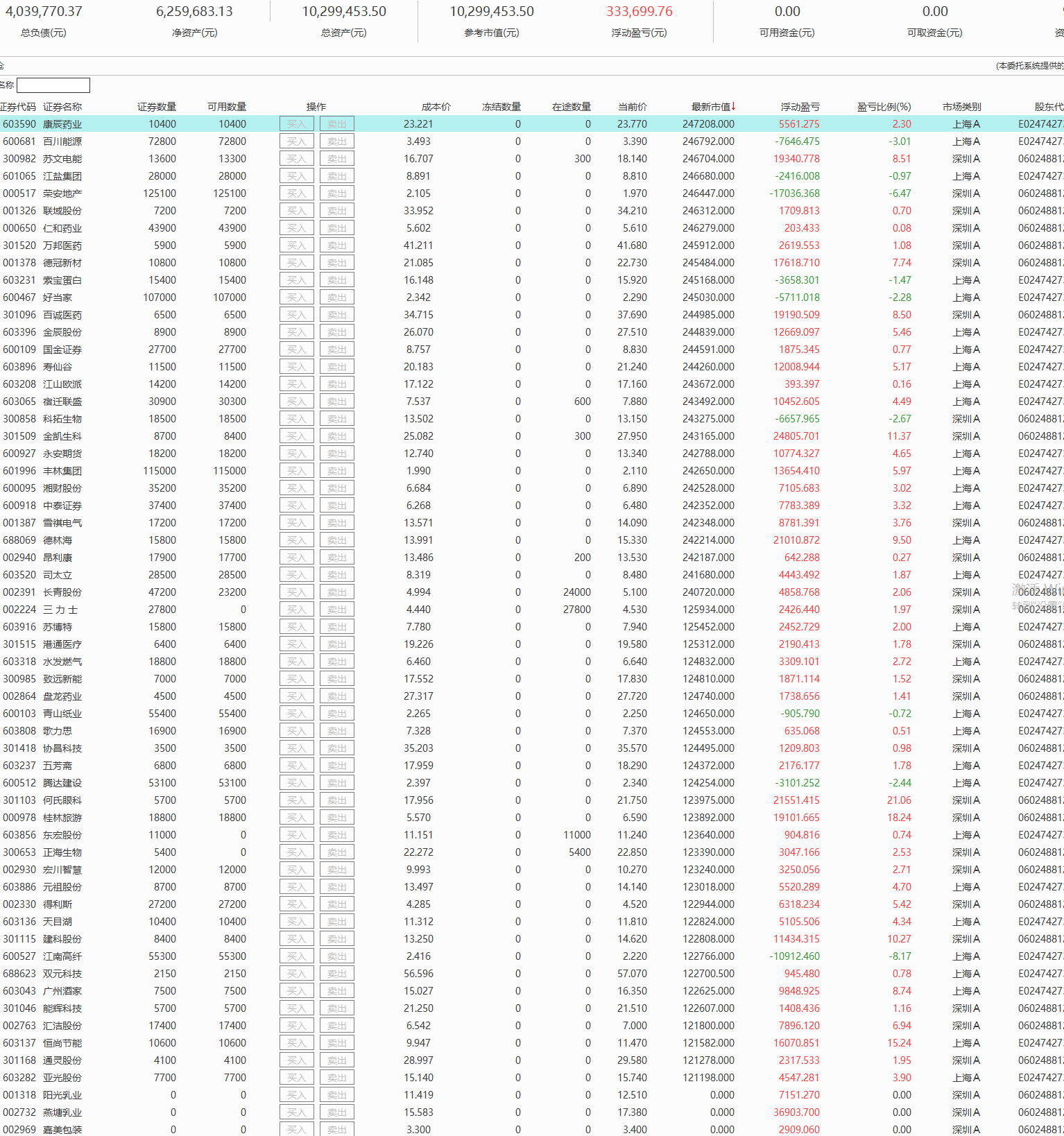Sort by 当前价 column header
Viewport: 1064px width, 1136px height.
(x=633, y=107)
